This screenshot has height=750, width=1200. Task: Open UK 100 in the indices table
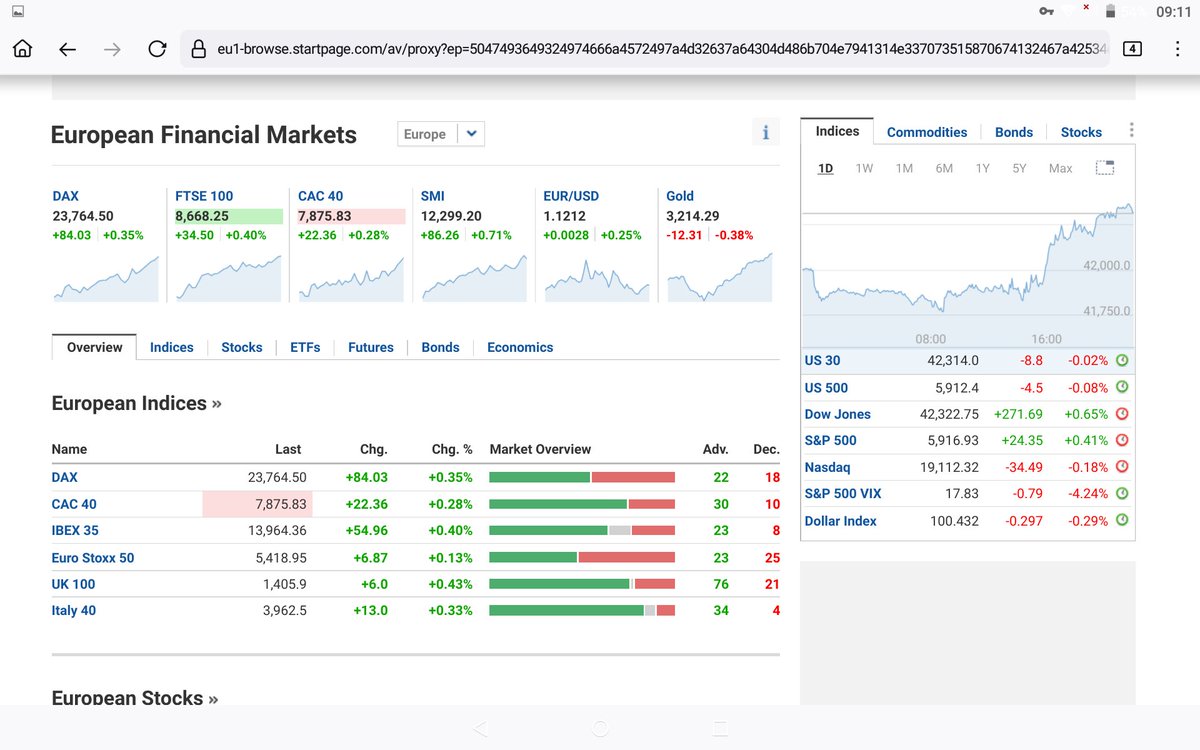[x=74, y=584]
